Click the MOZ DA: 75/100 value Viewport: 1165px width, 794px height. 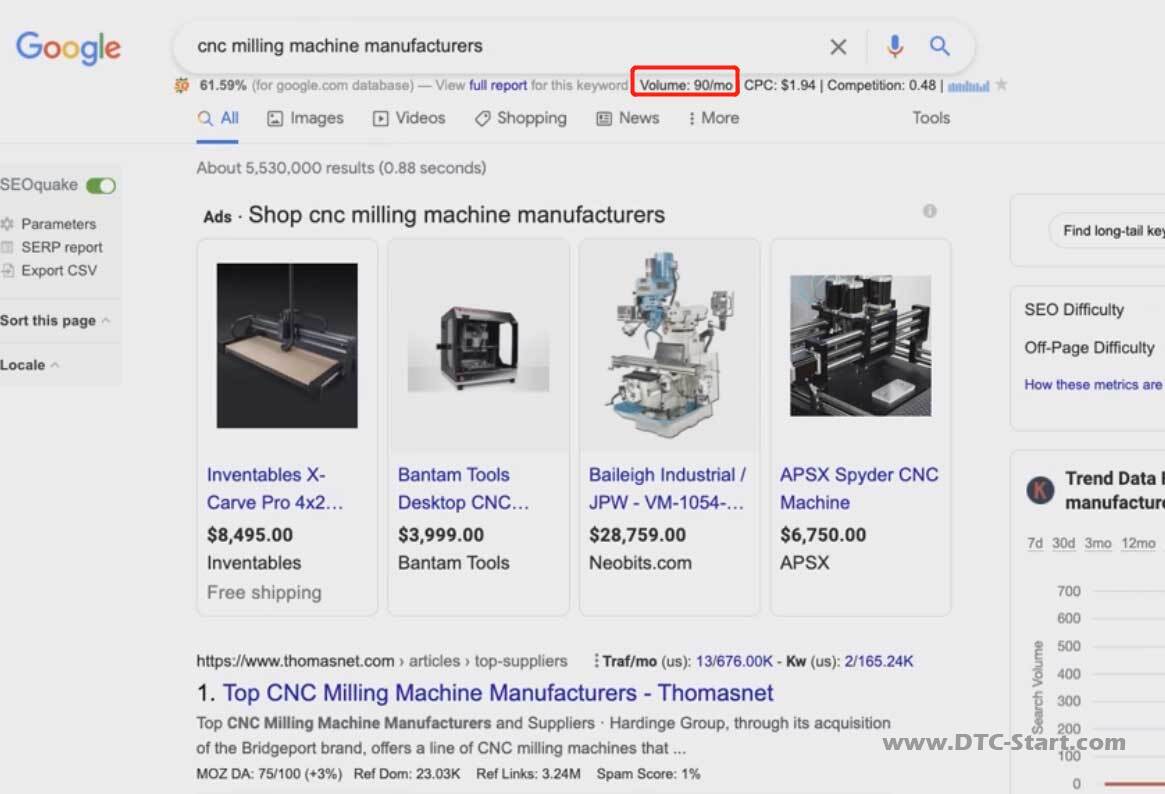(269, 774)
